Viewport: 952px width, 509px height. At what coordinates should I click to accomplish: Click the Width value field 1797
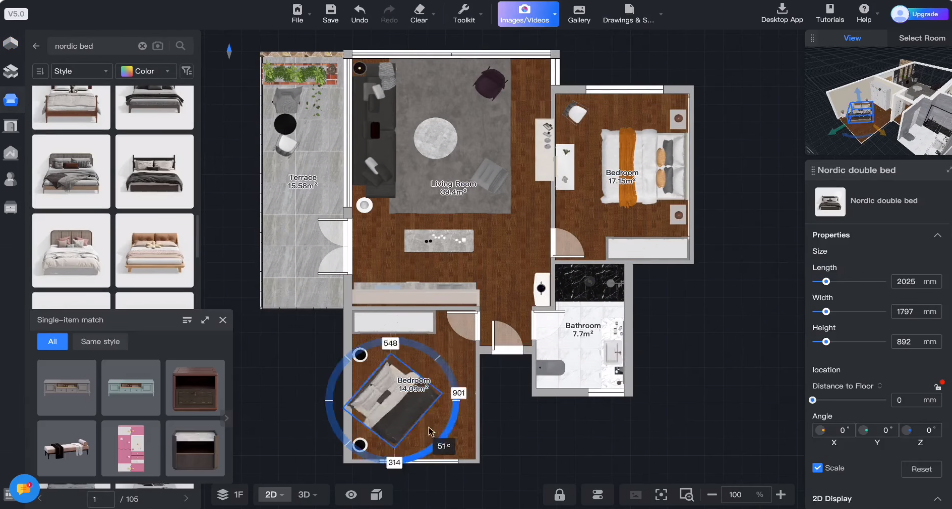point(916,312)
